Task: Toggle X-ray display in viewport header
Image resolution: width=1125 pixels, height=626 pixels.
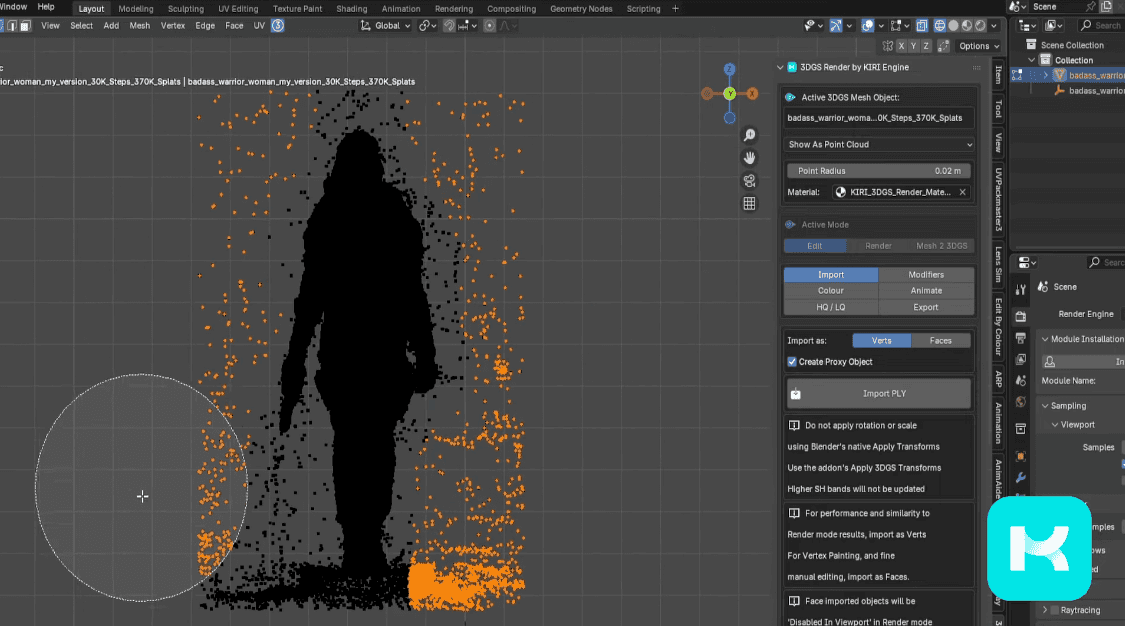Action: [x=924, y=25]
